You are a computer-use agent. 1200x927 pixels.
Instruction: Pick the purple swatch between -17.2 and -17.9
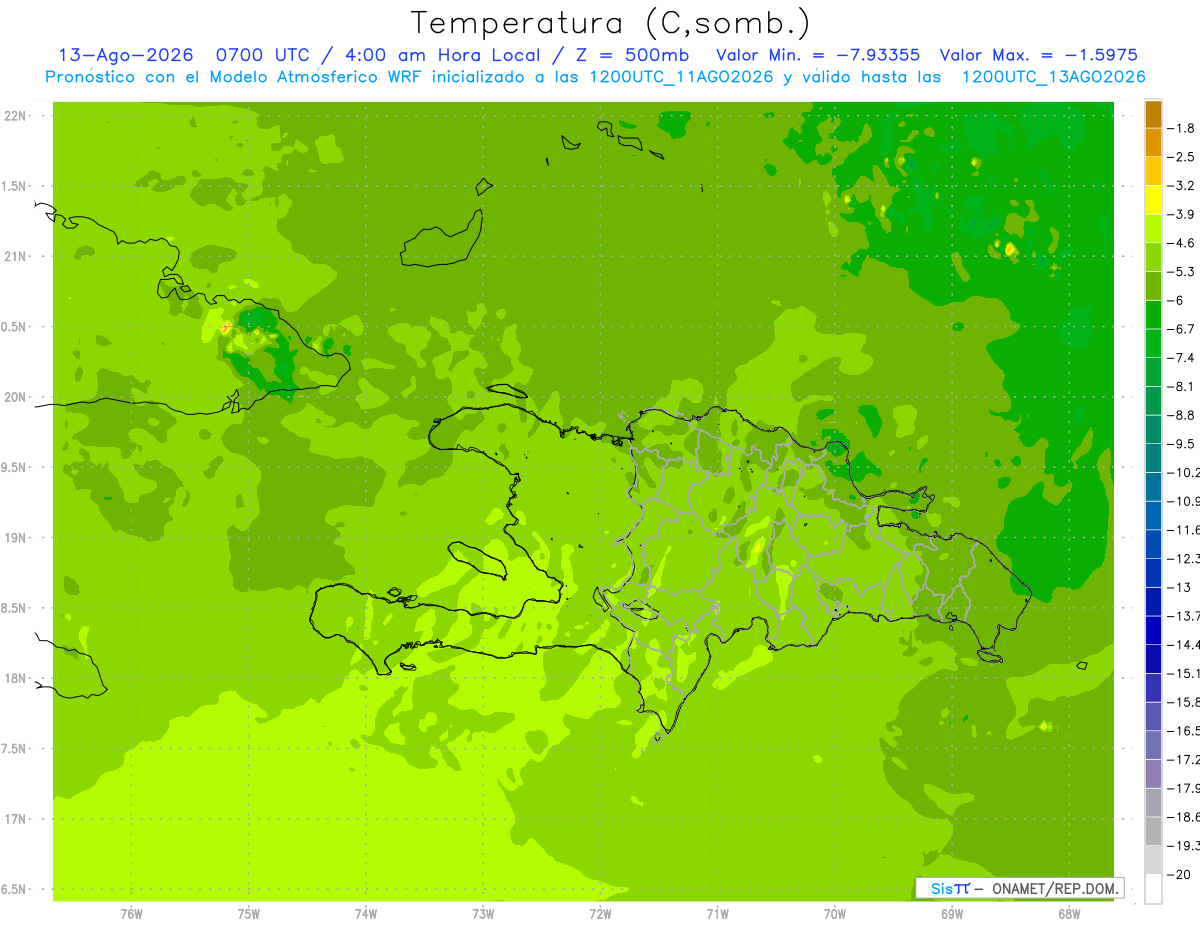click(1153, 773)
